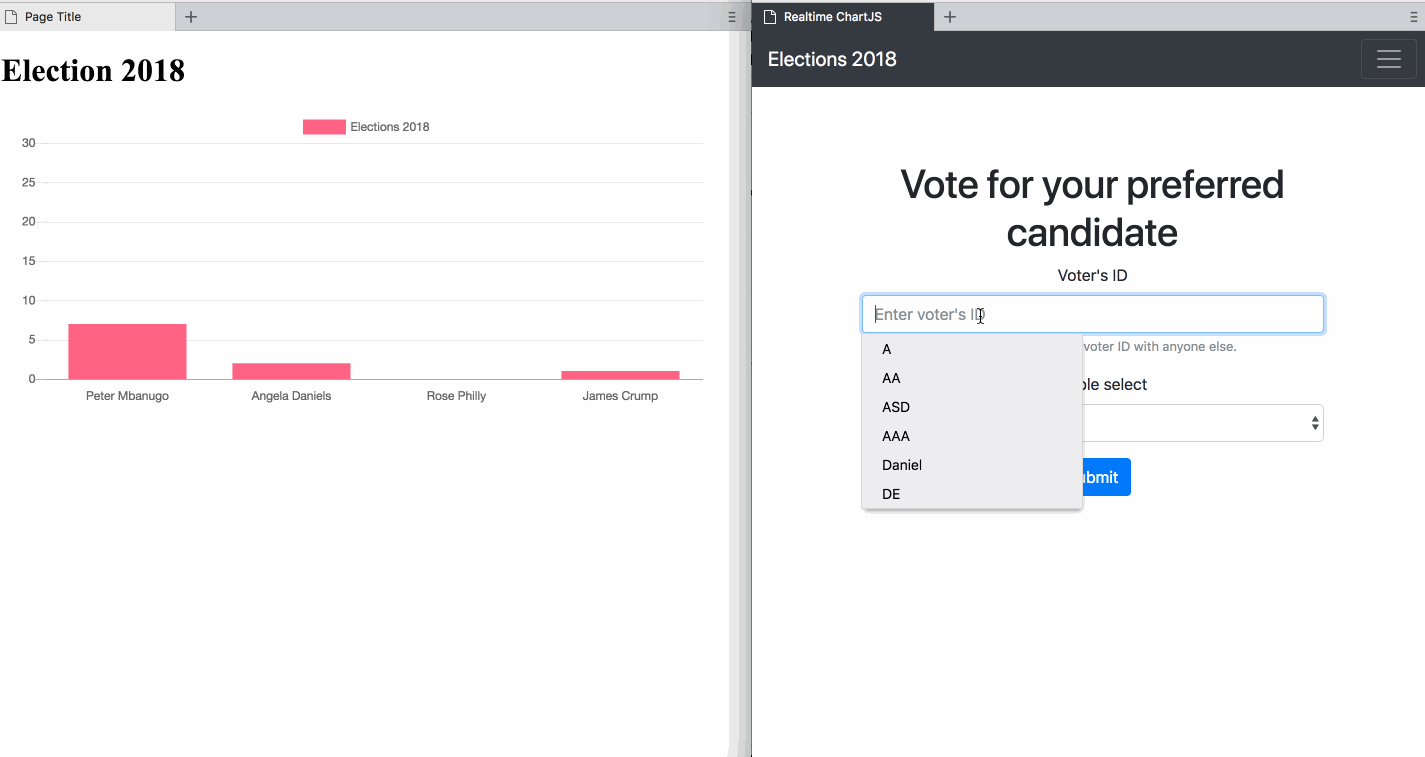This screenshot has width=1425, height=757.
Task: Open left window's tab list menu icon
Action: click(732, 17)
